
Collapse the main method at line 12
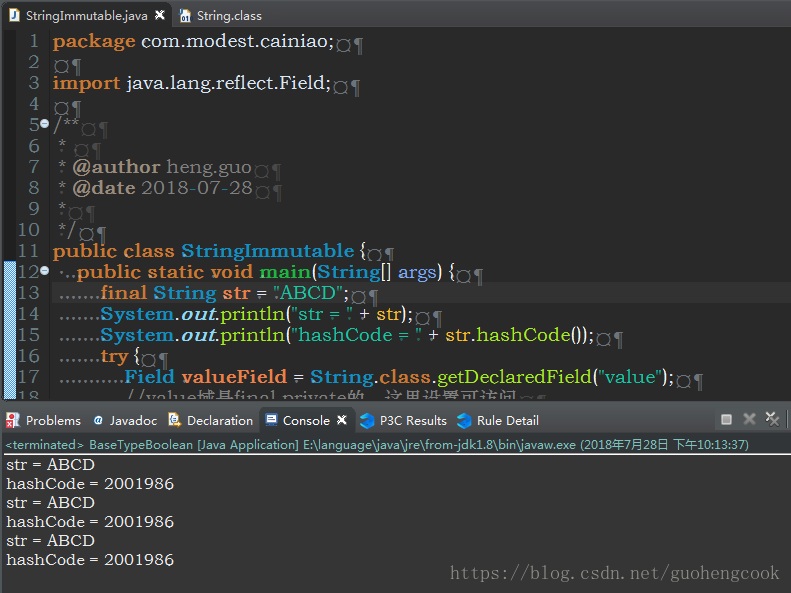44,271
